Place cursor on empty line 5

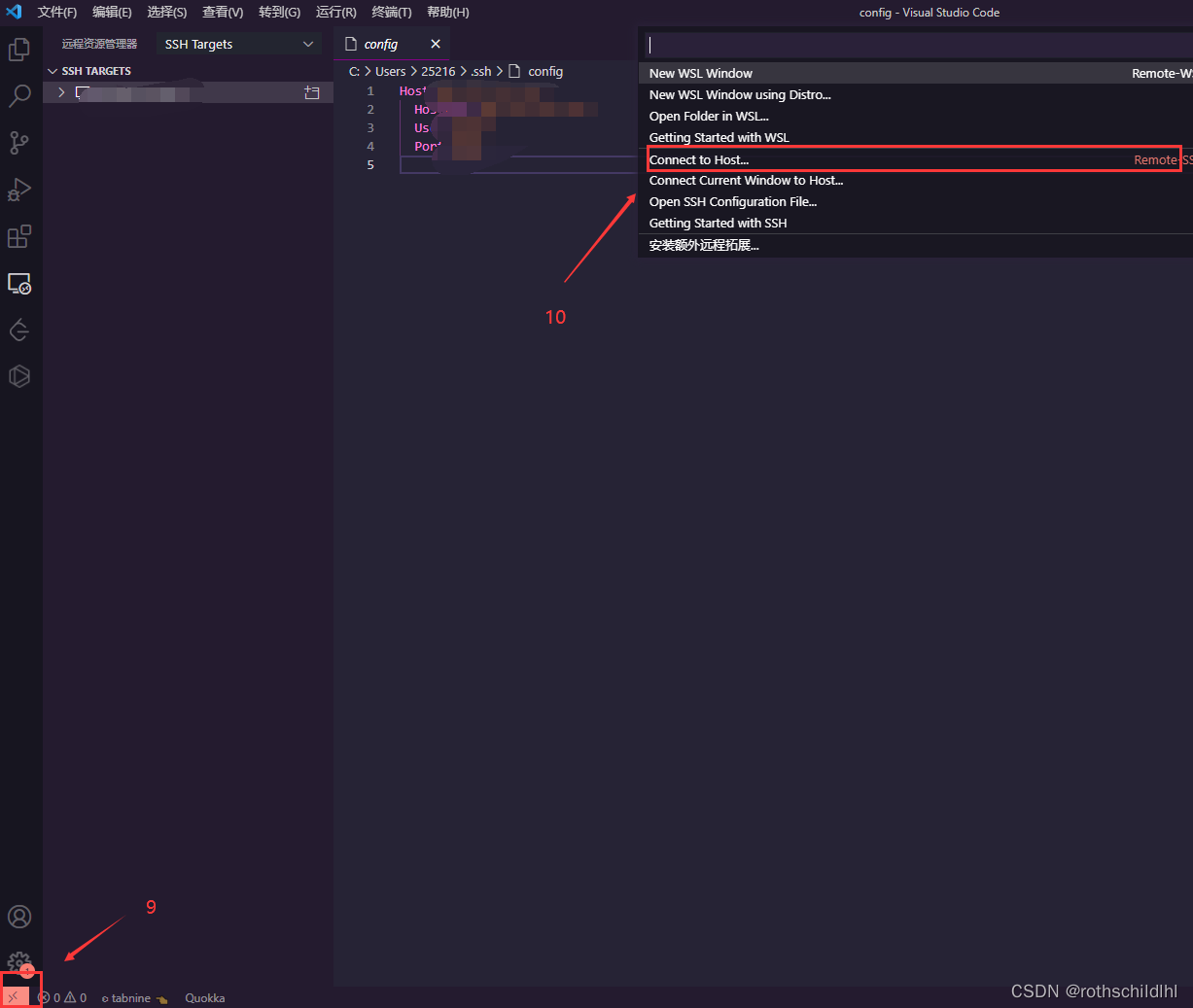pyautogui.click(x=518, y=164)
